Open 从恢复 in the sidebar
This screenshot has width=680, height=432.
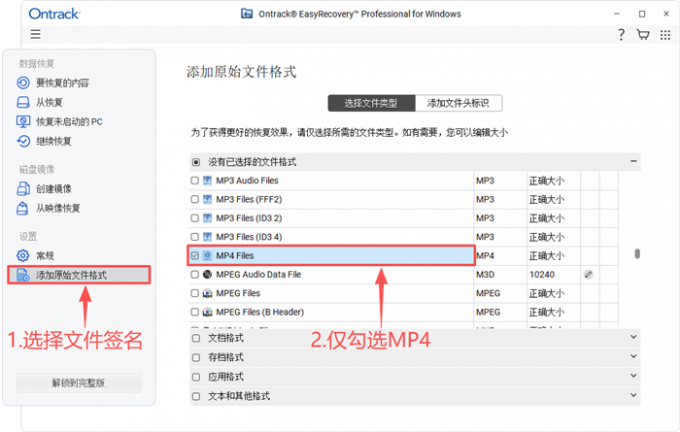(49, 102)
